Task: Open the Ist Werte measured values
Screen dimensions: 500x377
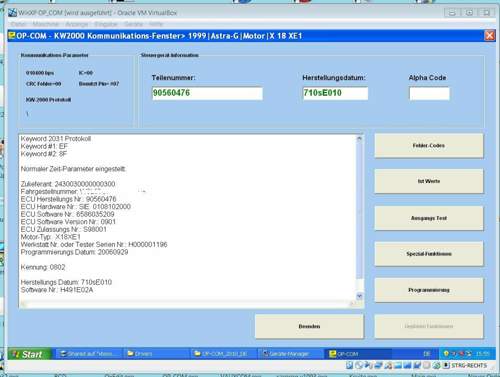Action: [x=429, y=181]
